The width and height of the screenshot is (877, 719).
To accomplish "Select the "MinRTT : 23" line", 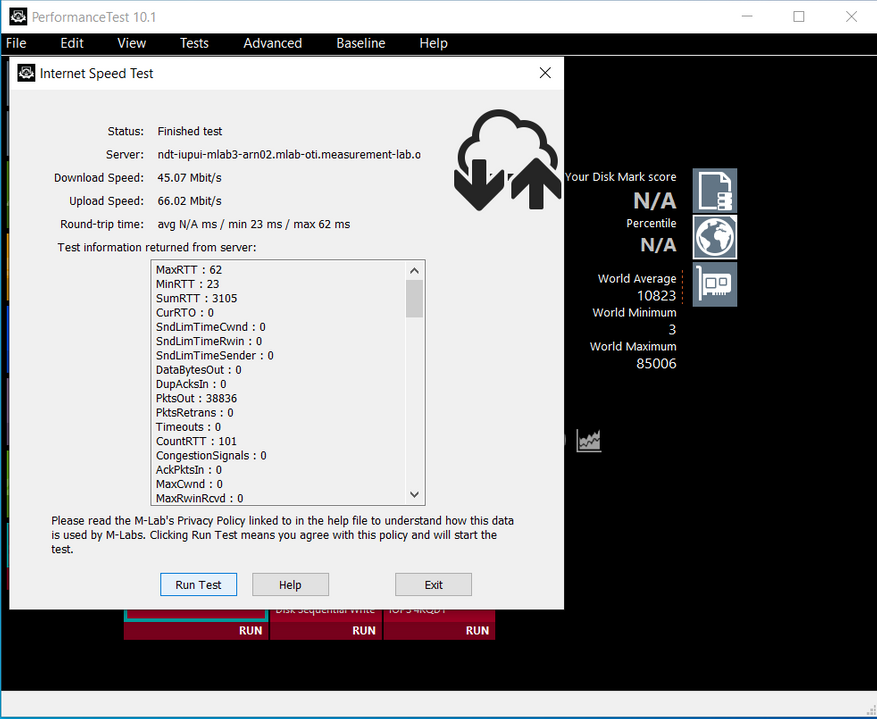I will [x=187, y=284].
